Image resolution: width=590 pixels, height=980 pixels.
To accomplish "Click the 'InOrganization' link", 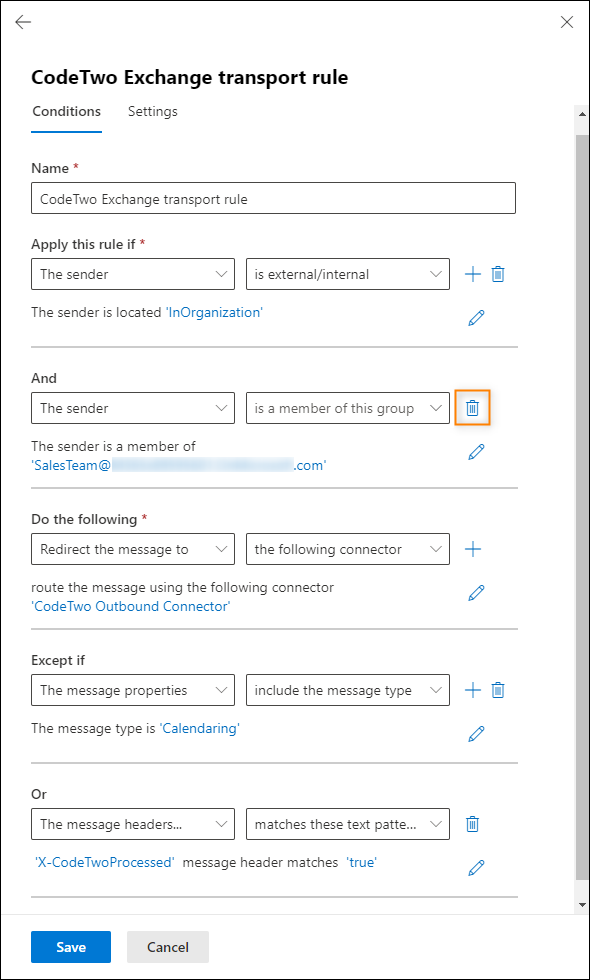I will [214, 312].
